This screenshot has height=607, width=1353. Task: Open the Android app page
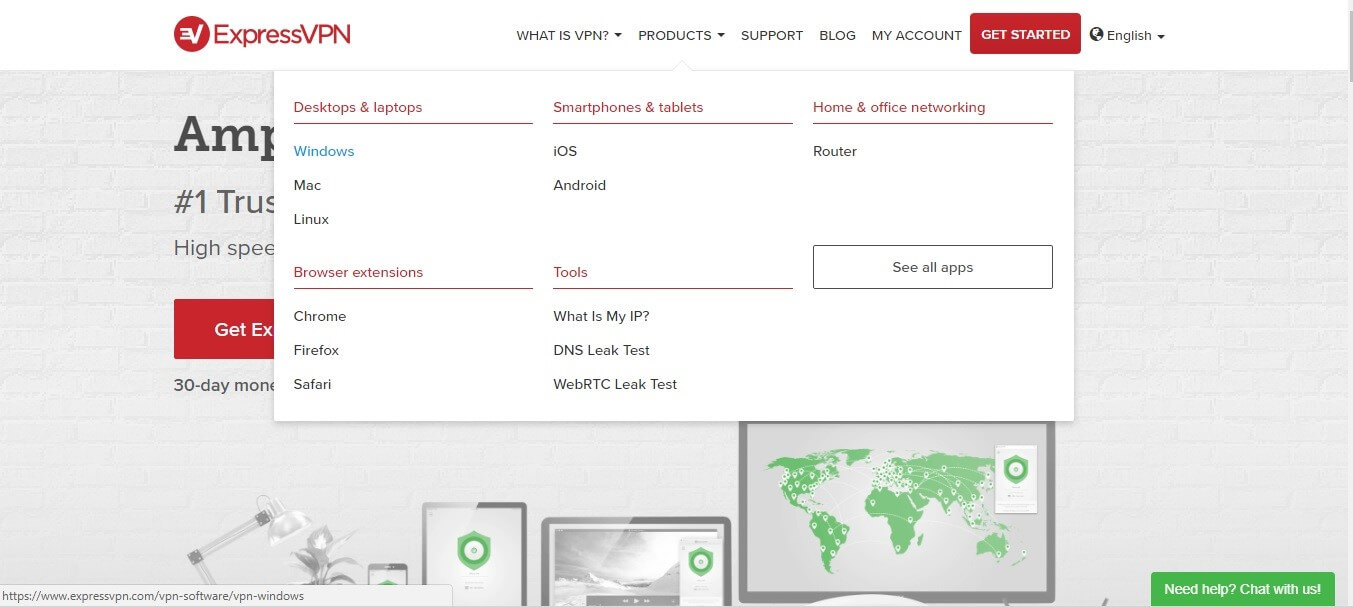(x=580, y=185)
